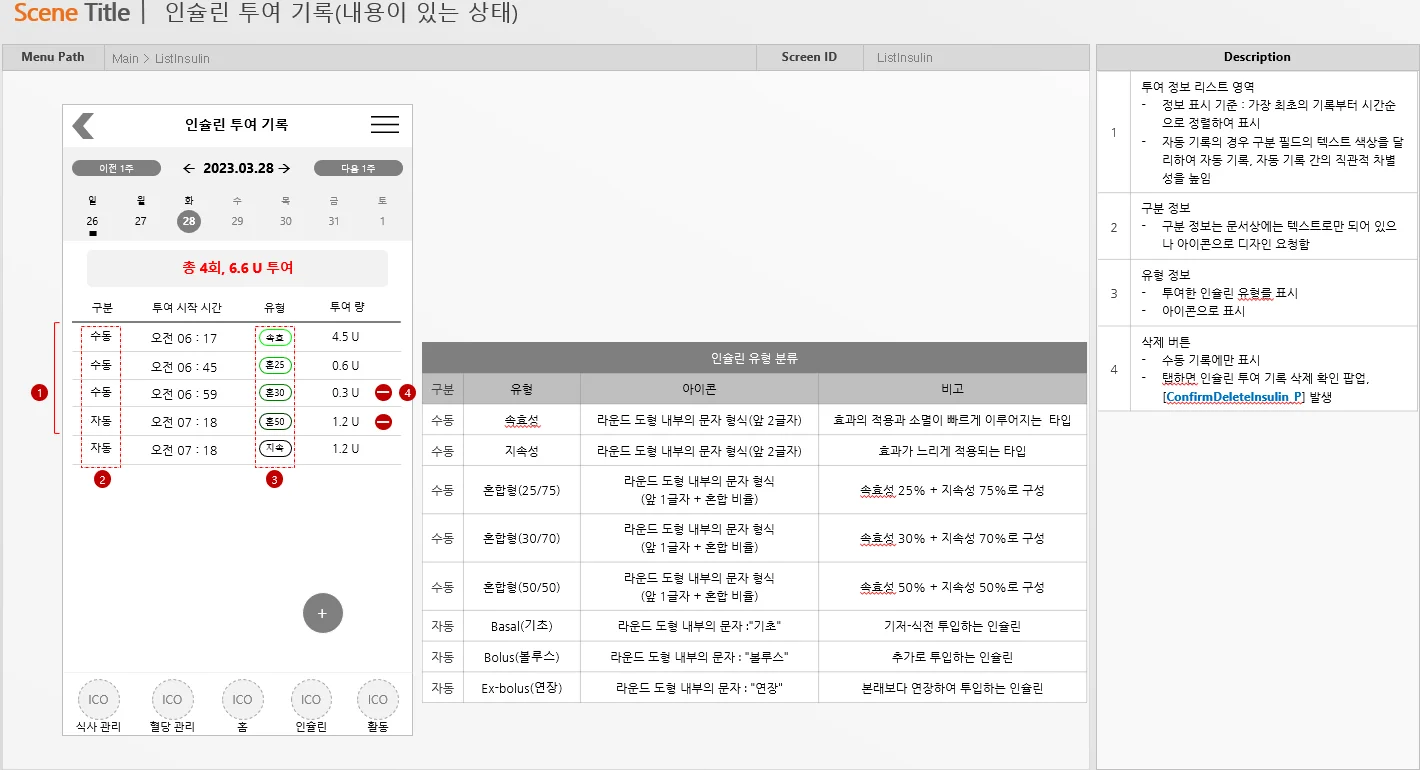
Task: Go to next day with right arrow
Action: click(285, 168)
